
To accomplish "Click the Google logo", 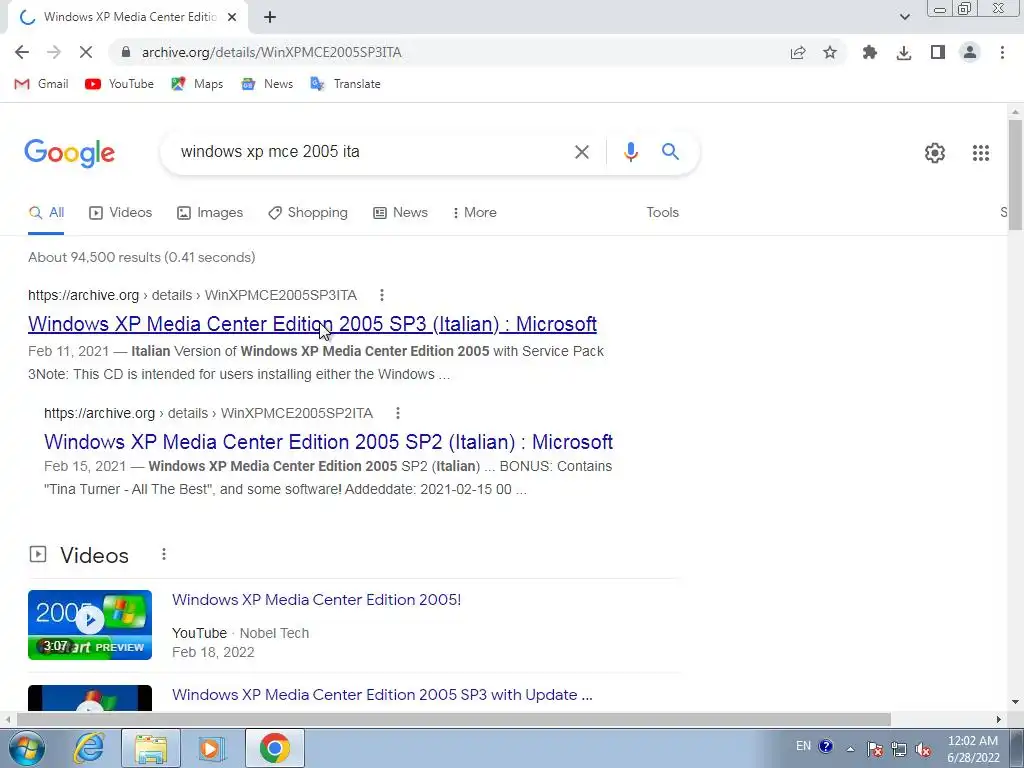I will click(x=69, y=153).
